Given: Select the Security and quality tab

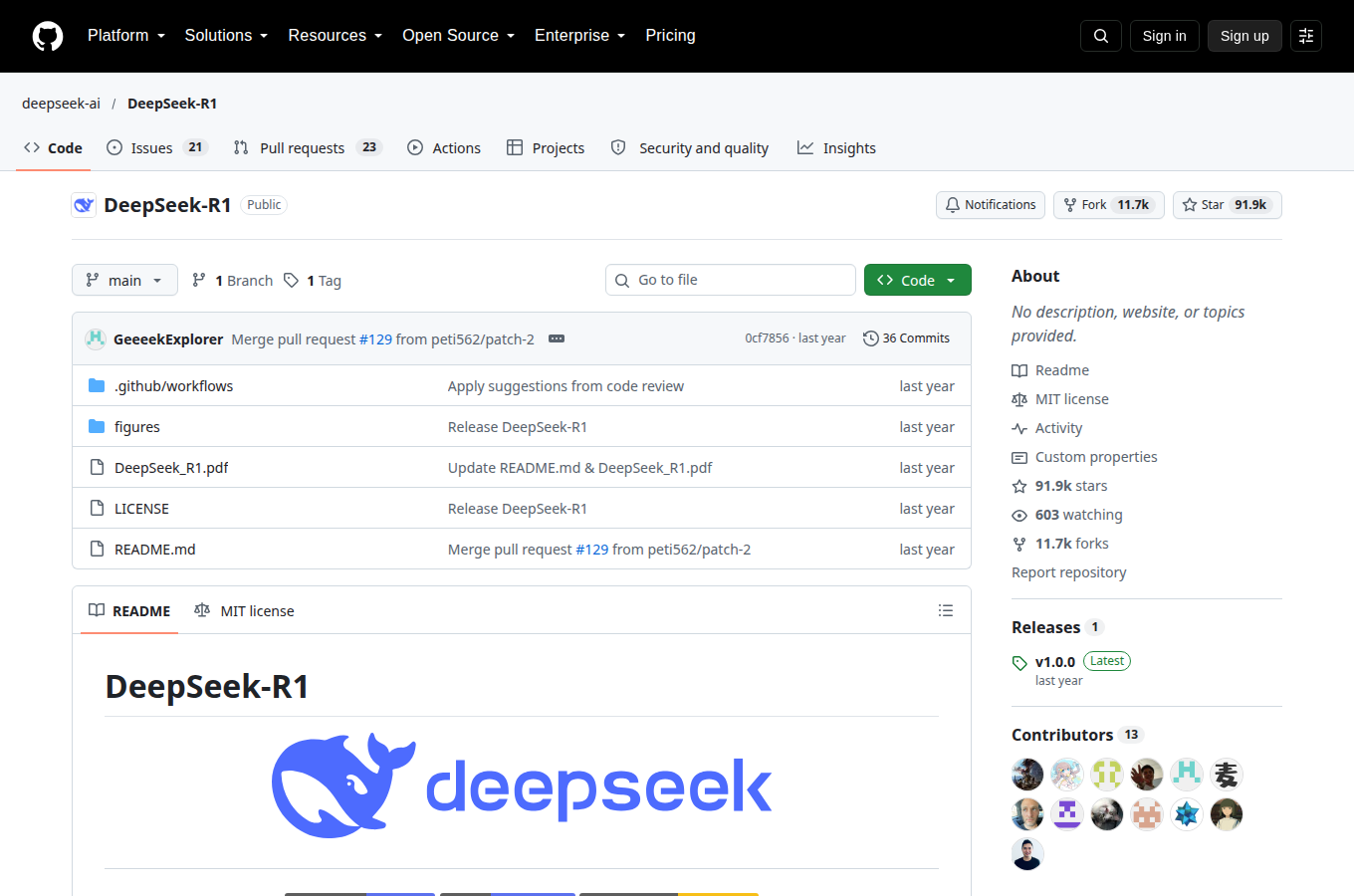Looking at the screenshot, I should (x=689, y=147).
